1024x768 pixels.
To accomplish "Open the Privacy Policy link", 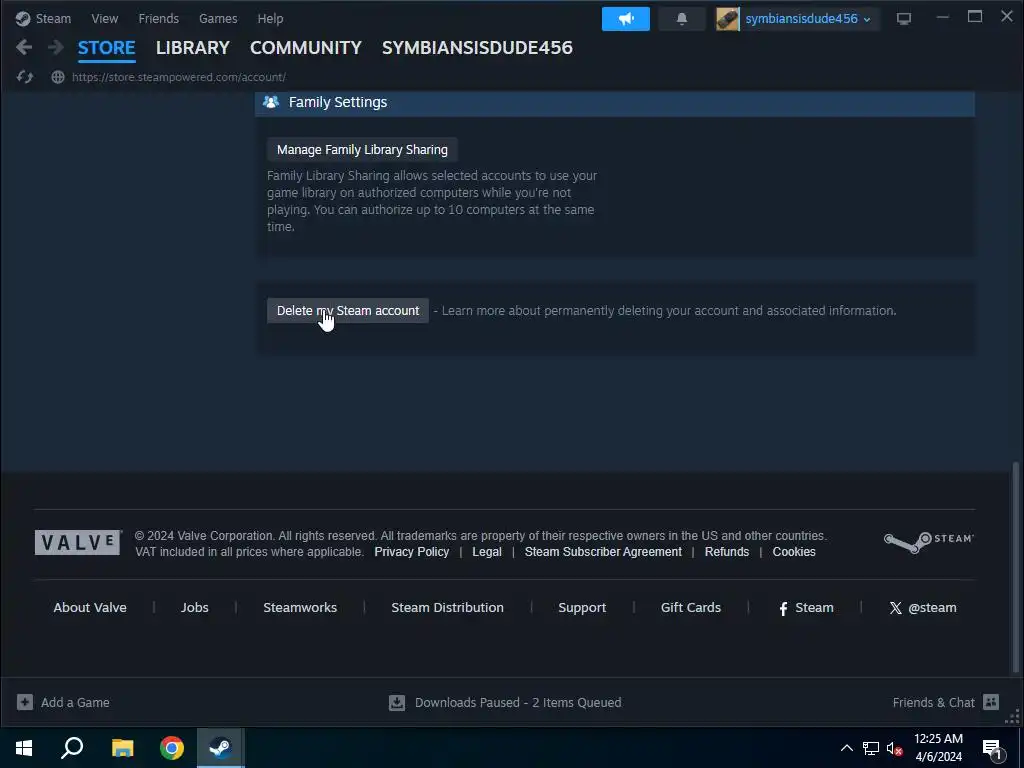I will tap(411, 552).
